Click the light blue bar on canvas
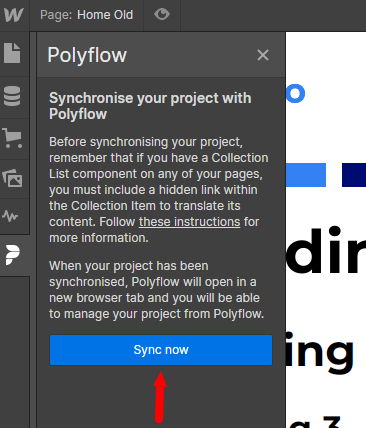This screenshot has height=428, width=366. coord(306,175)
